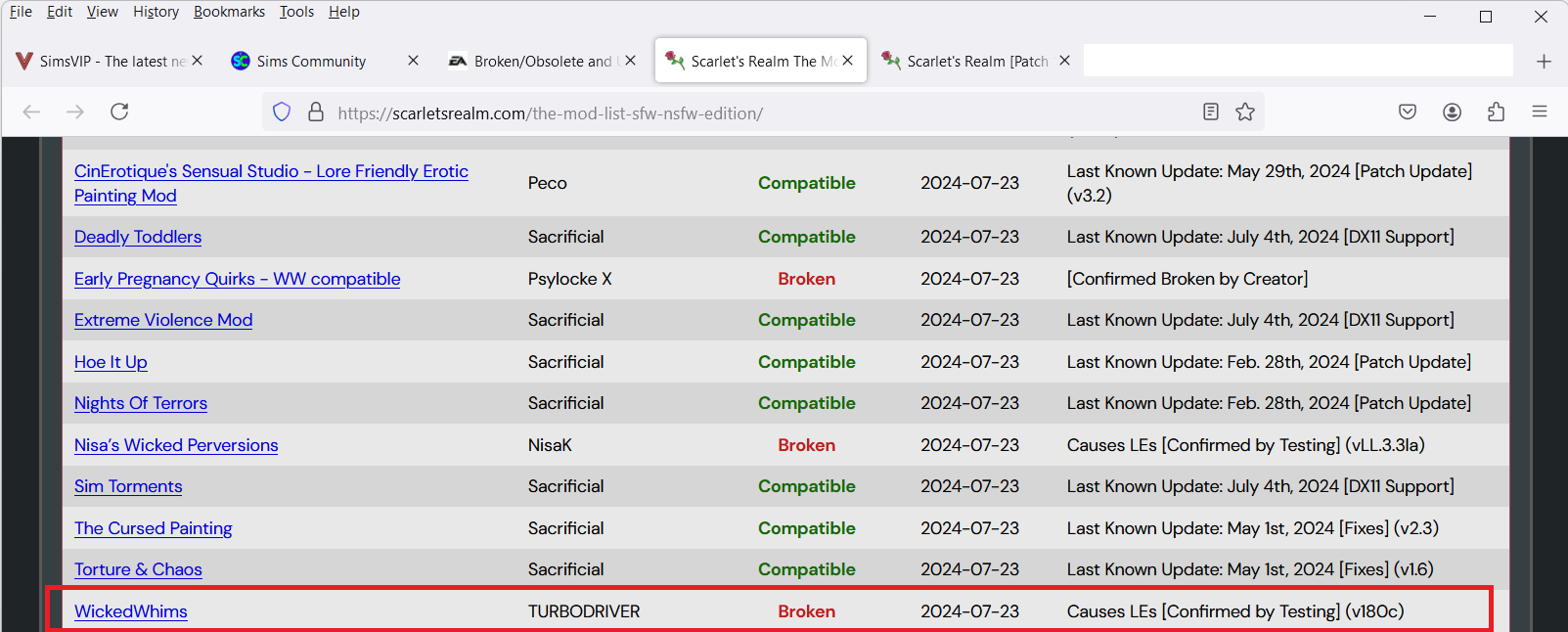Select date in The Cursed Painting row
Screen dimensions: 1568x632
[969, 528]
